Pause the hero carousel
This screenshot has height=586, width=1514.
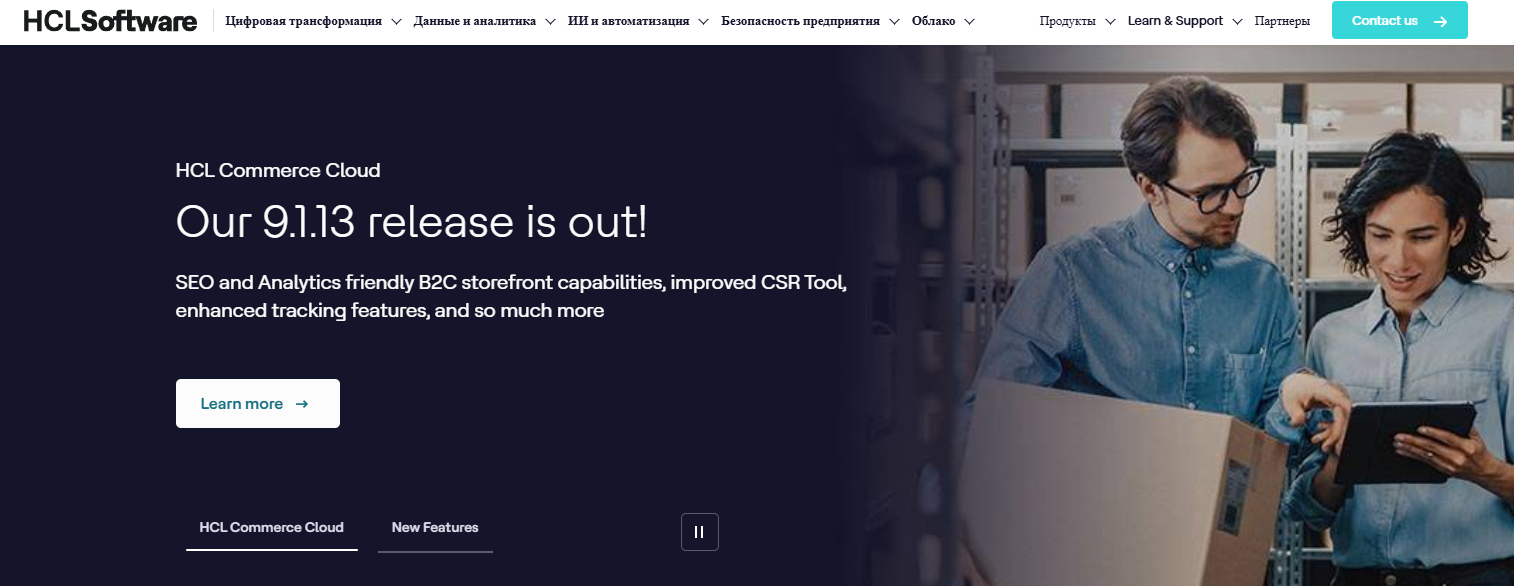pyautogui.click(x=700, y=532)
